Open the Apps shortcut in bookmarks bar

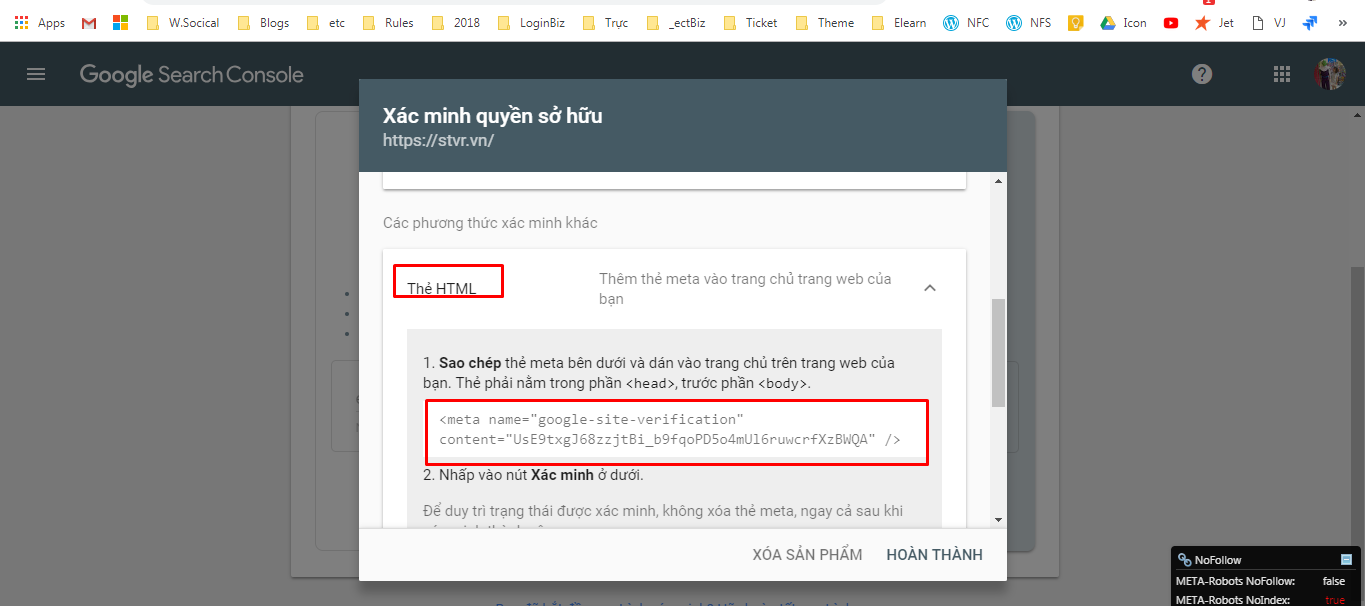pyautogui.click(x=39, y=22)
